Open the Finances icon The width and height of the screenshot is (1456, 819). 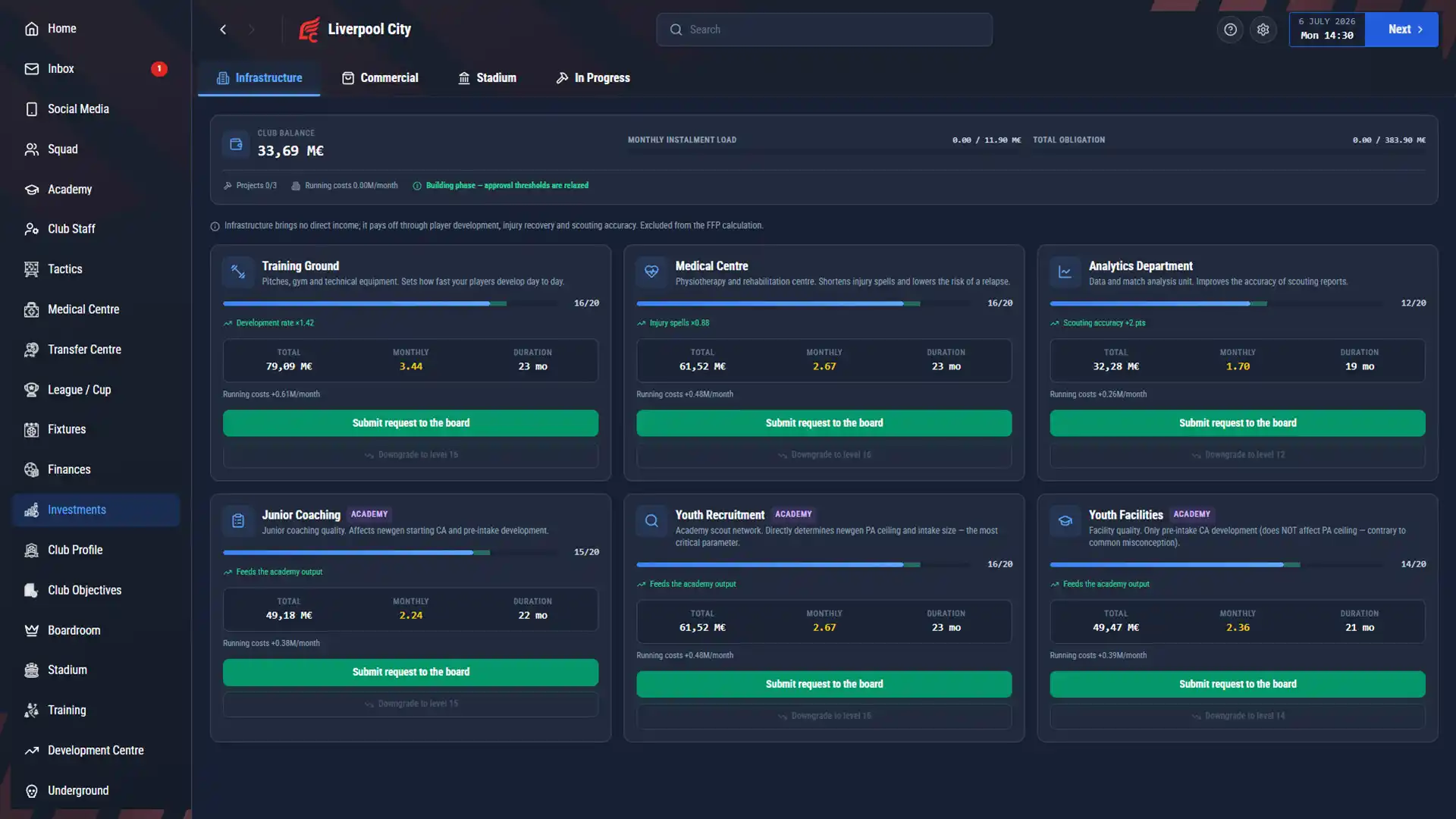click(x=31, y=470)
